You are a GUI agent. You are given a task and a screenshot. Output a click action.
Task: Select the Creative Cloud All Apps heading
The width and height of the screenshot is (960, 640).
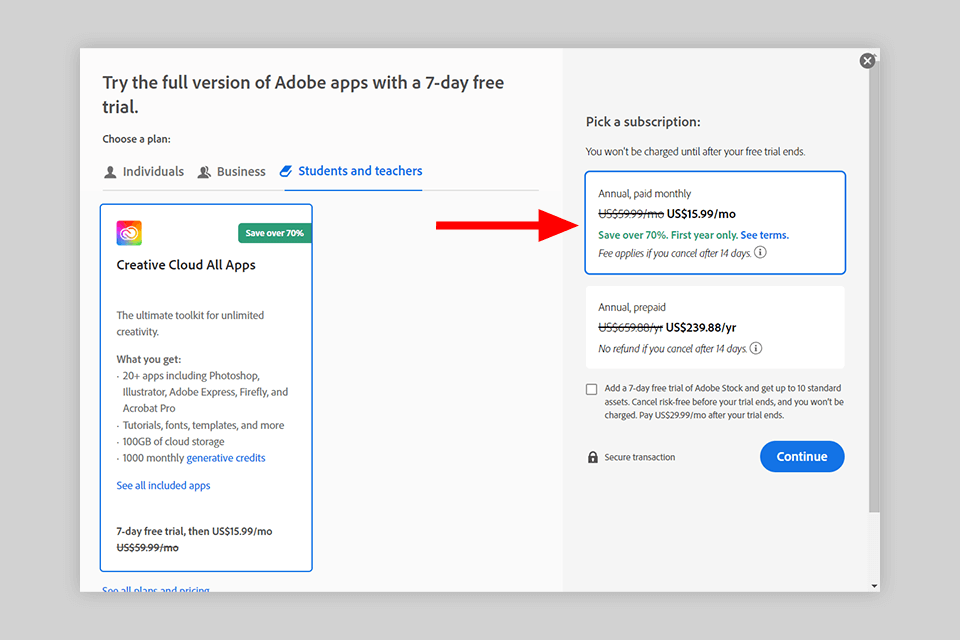coord(186,265)
